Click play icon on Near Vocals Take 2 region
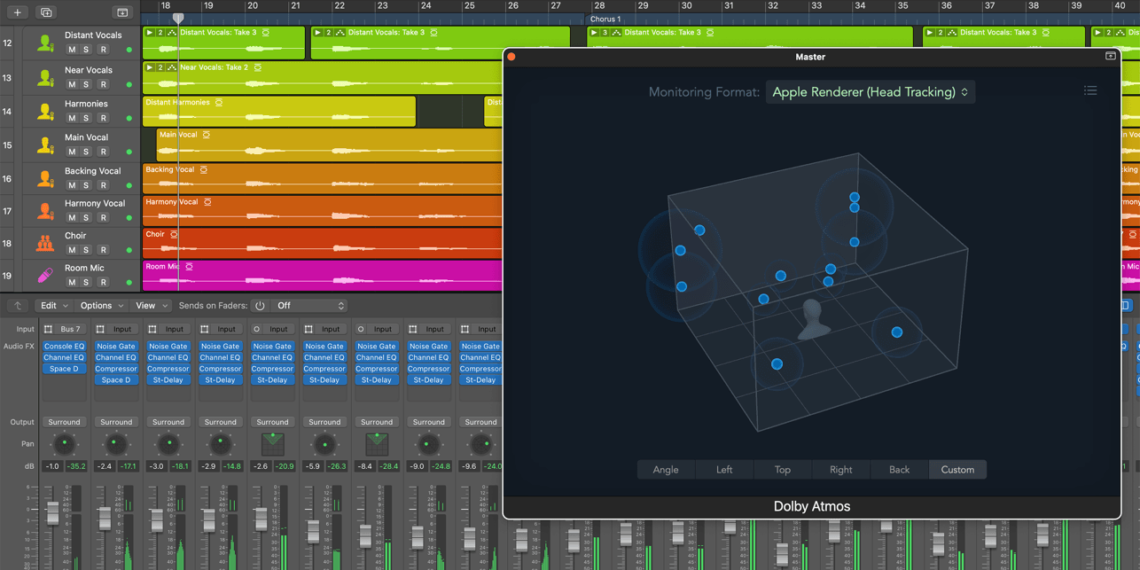Screen dimensions: 1140x570 (x=150, y=67)
